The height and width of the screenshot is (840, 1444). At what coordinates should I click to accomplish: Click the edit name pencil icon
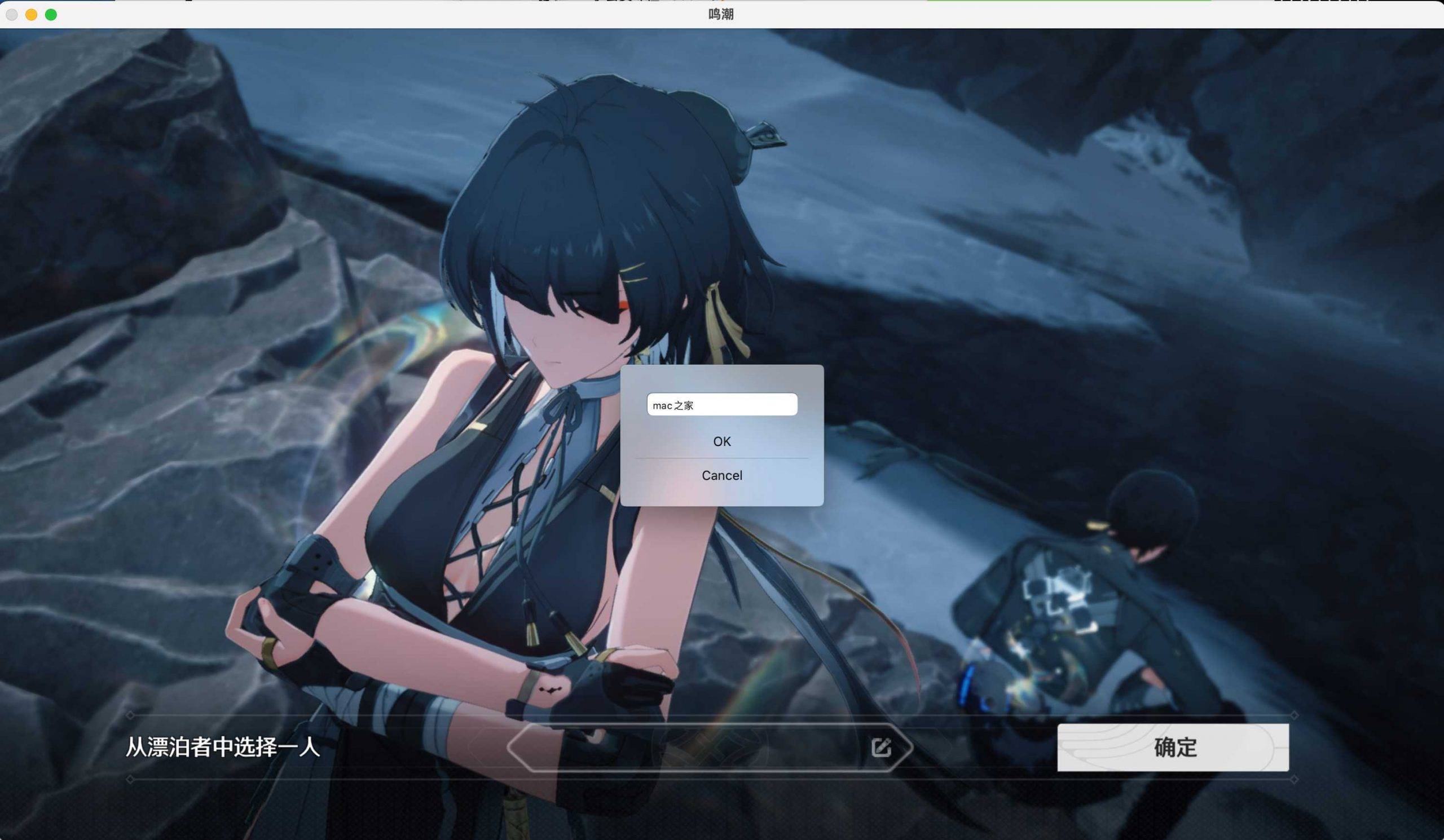pos(881,747)
